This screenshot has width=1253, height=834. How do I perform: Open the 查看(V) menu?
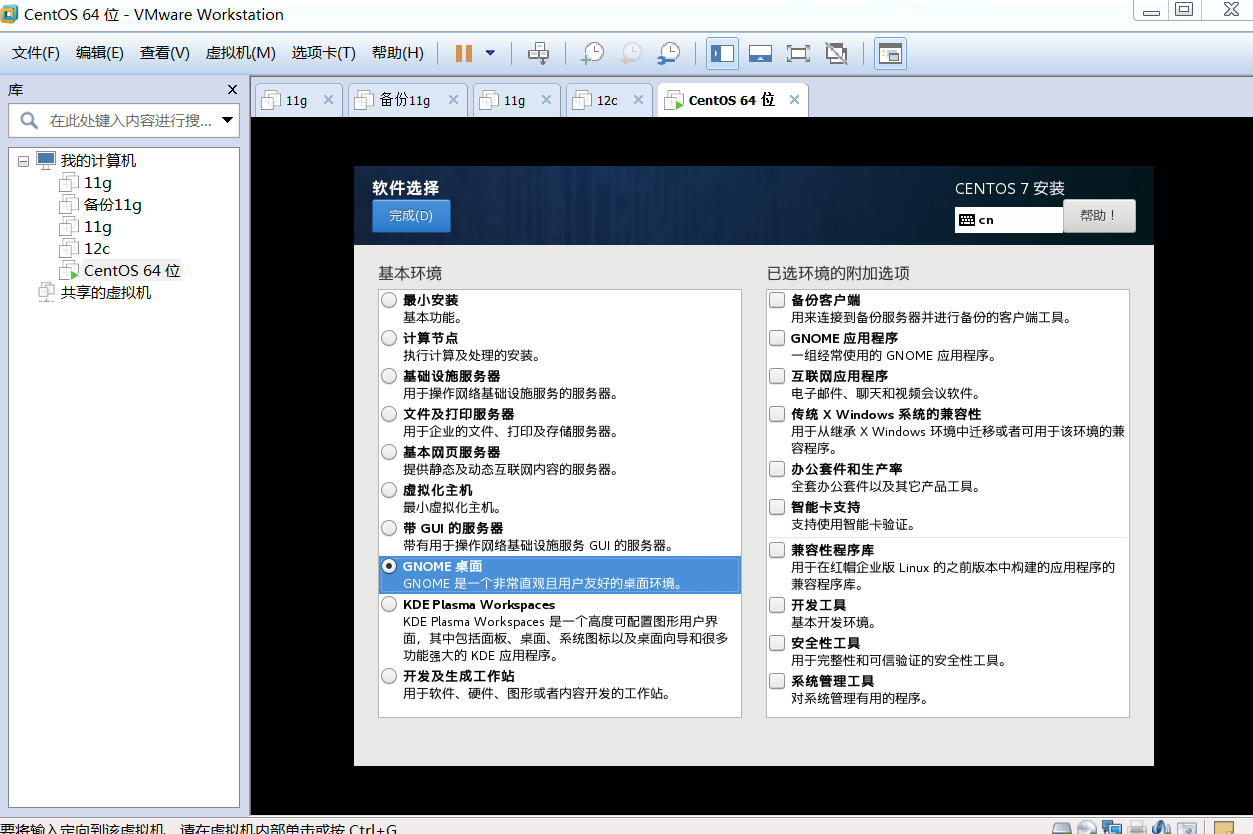pyautogui.click(x=165, y=53)
